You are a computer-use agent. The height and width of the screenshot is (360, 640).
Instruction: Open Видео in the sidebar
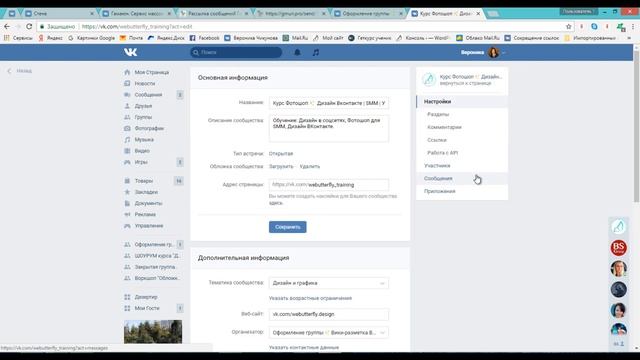pos(142,151)
